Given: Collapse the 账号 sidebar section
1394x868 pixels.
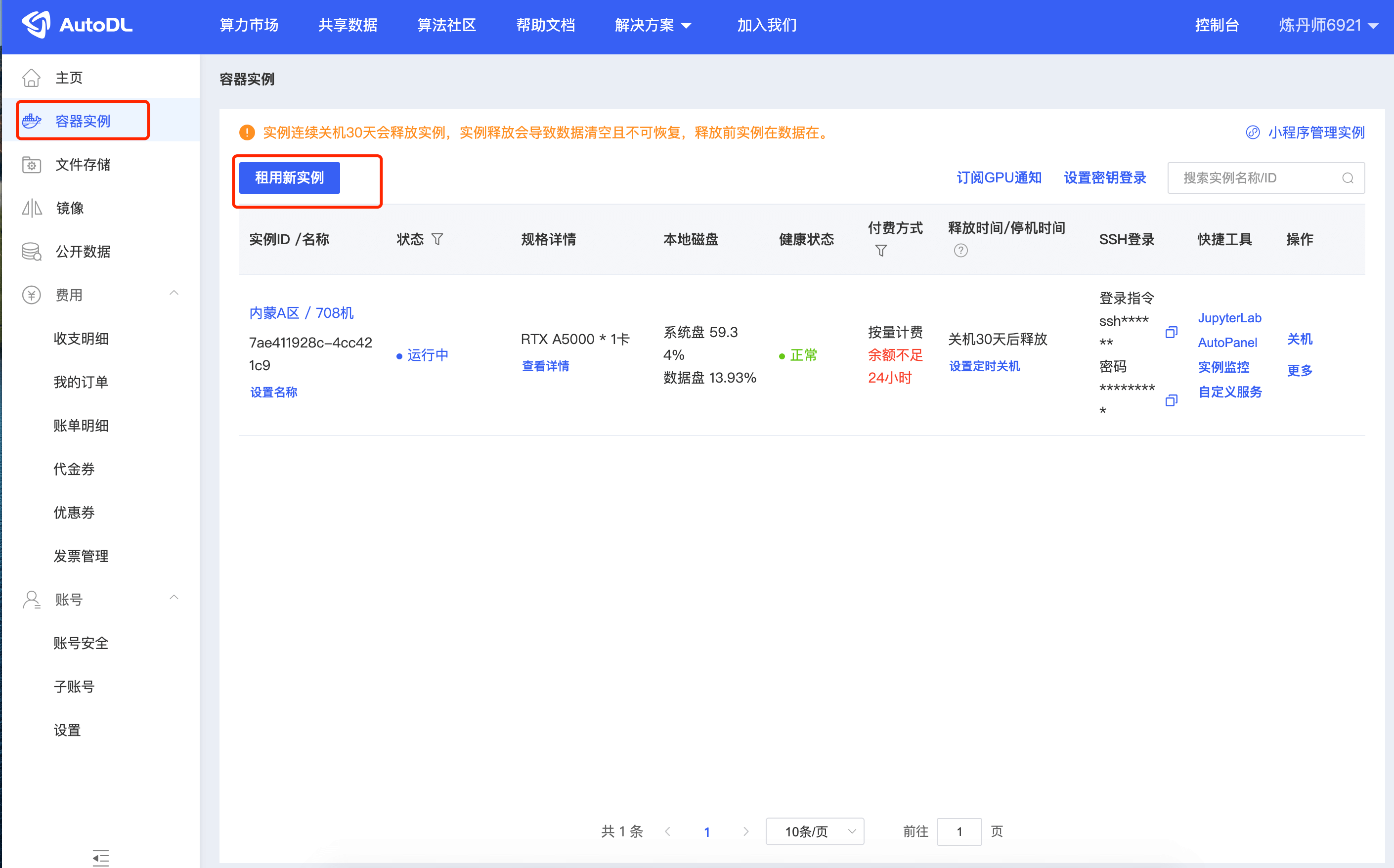Looking at the screenshot, I should [x=174, y=598].
